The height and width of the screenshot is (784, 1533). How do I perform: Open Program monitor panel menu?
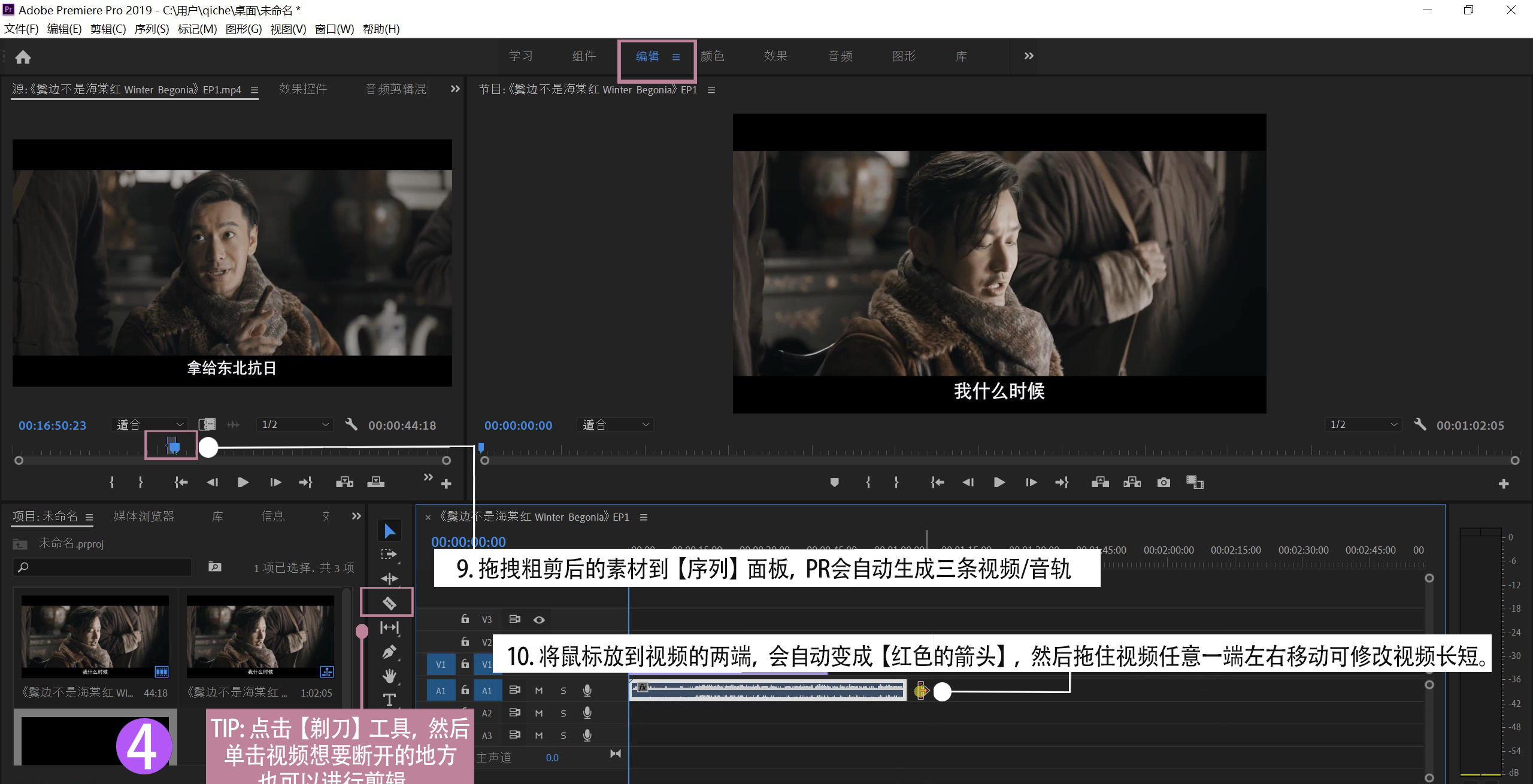click(x=711, y=90)
